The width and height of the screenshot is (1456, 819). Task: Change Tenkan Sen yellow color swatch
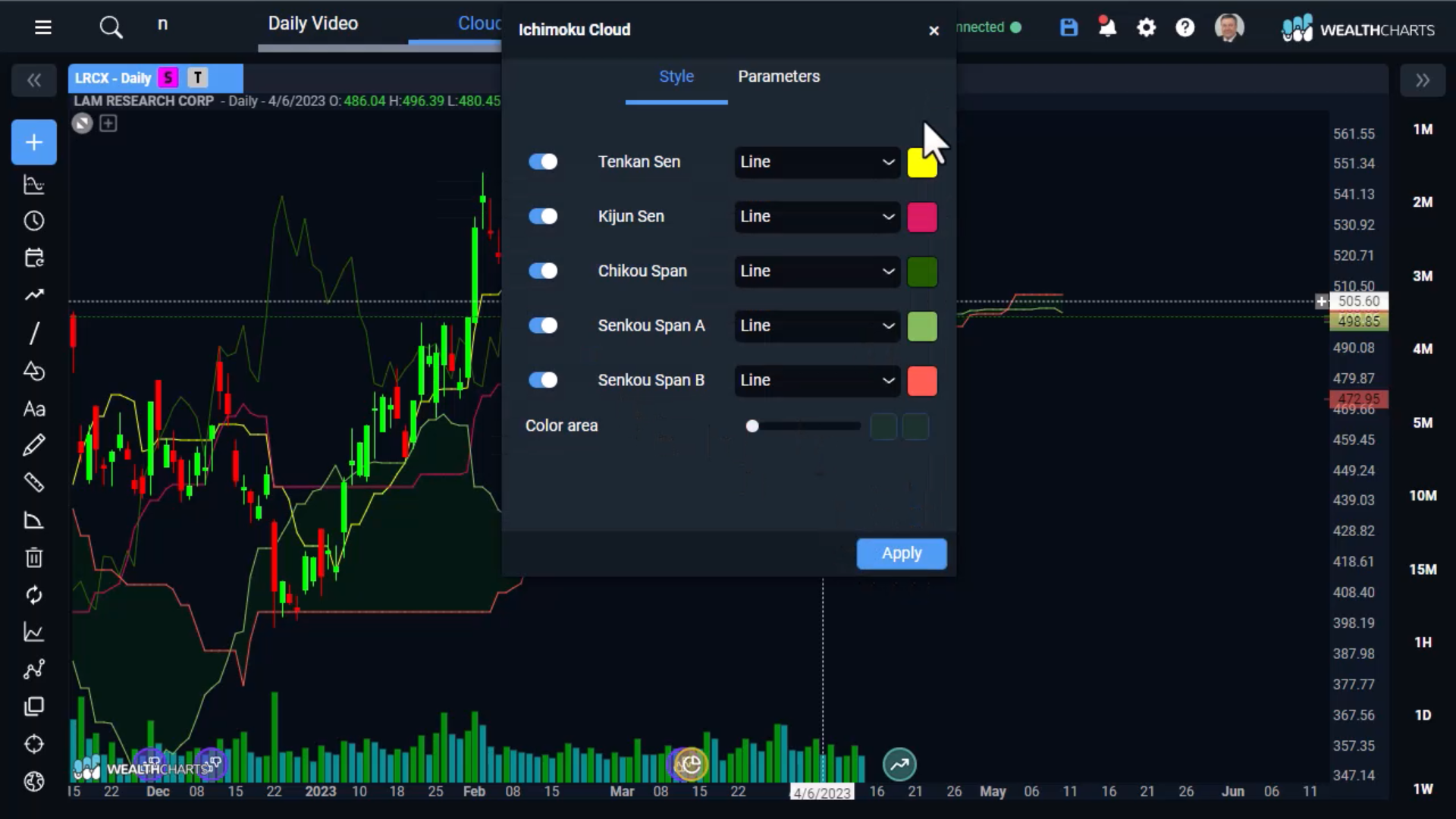922,162
